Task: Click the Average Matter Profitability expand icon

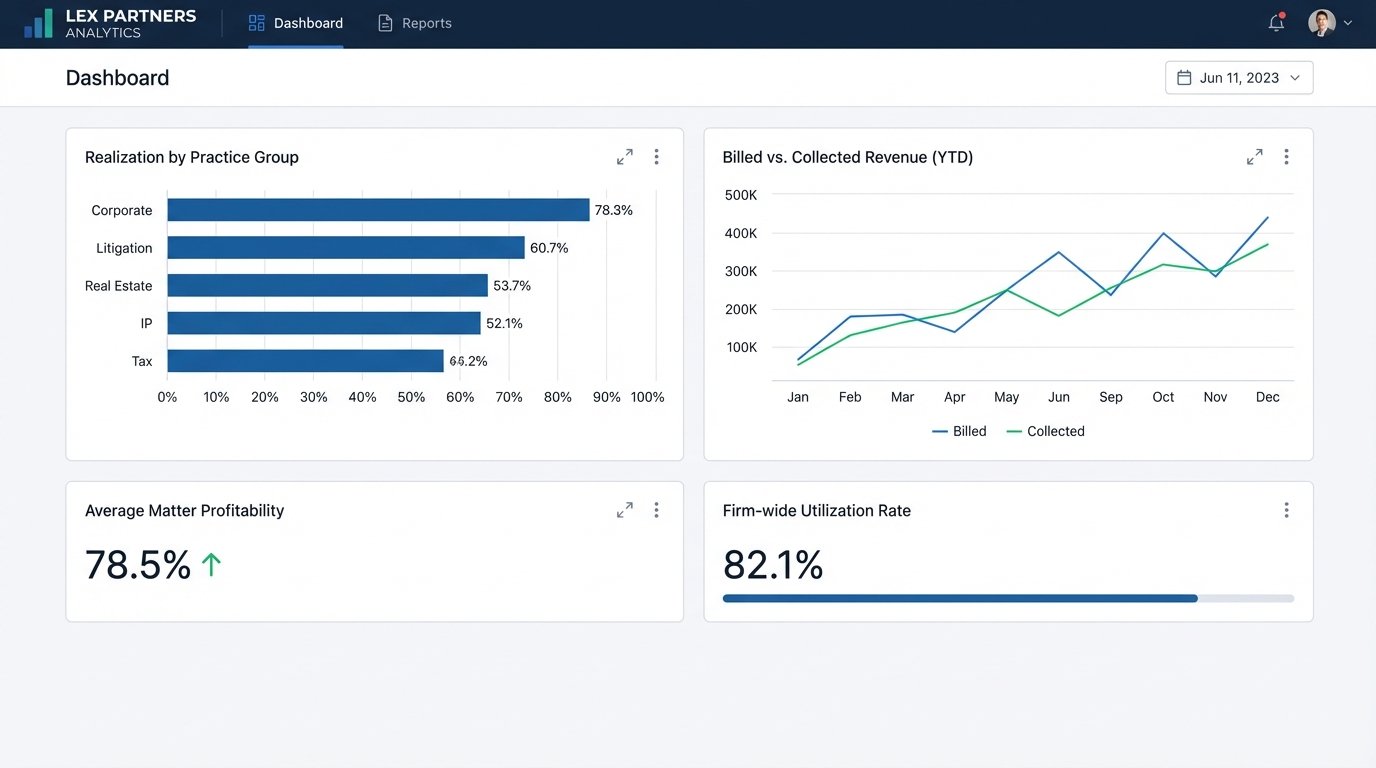Action: [624, 509]
